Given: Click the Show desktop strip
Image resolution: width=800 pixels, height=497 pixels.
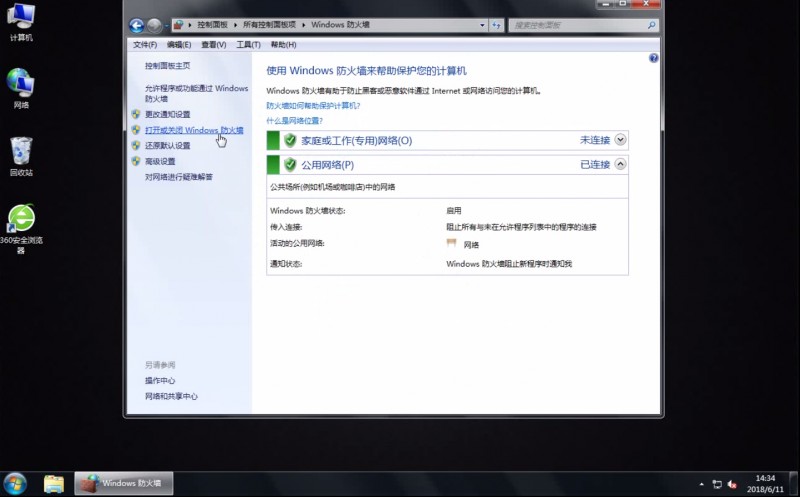Looking at the screenshot, I should click(x=794, y=484).
